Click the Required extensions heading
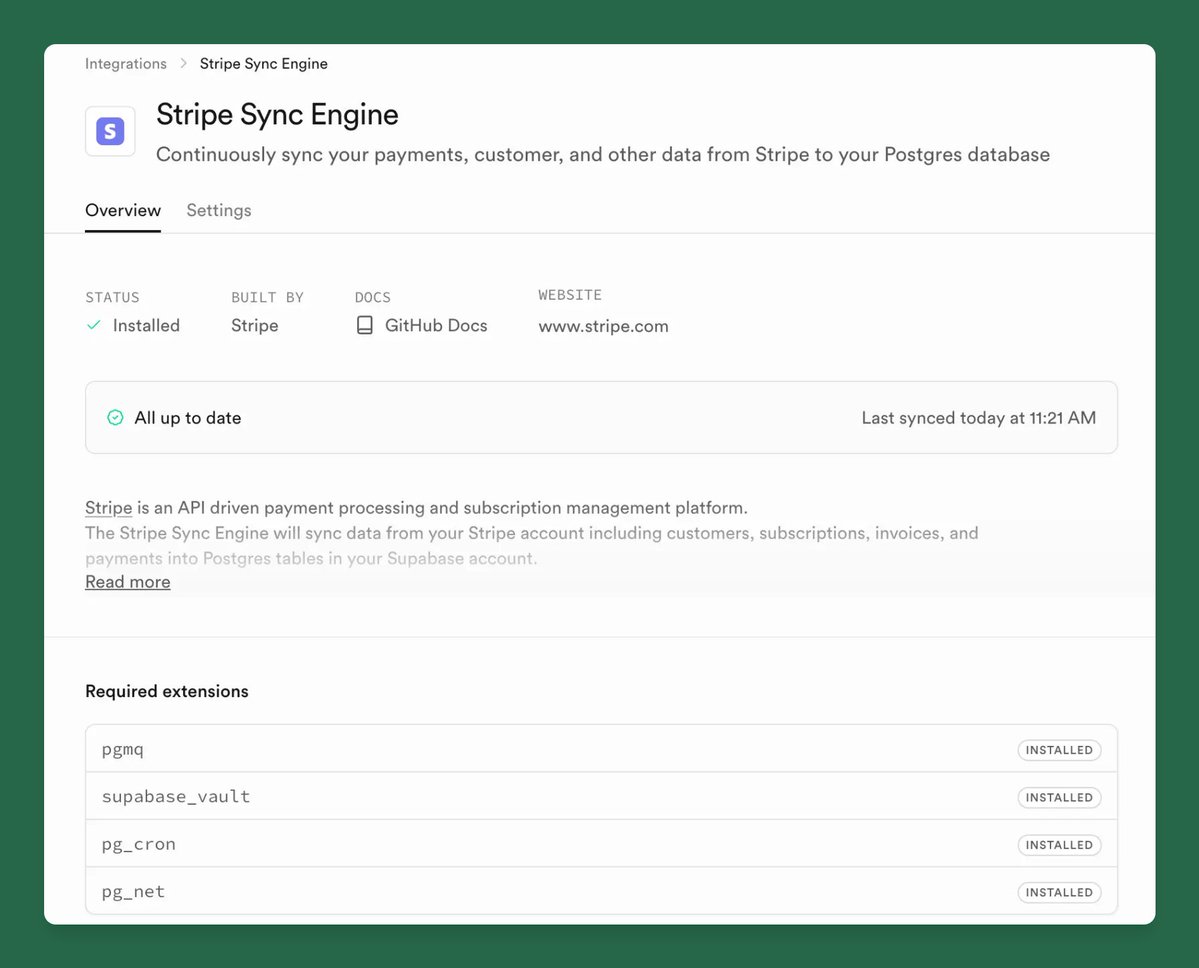Image resolution: width=1199 pixels, height=968 pixels. click(167, 691)
